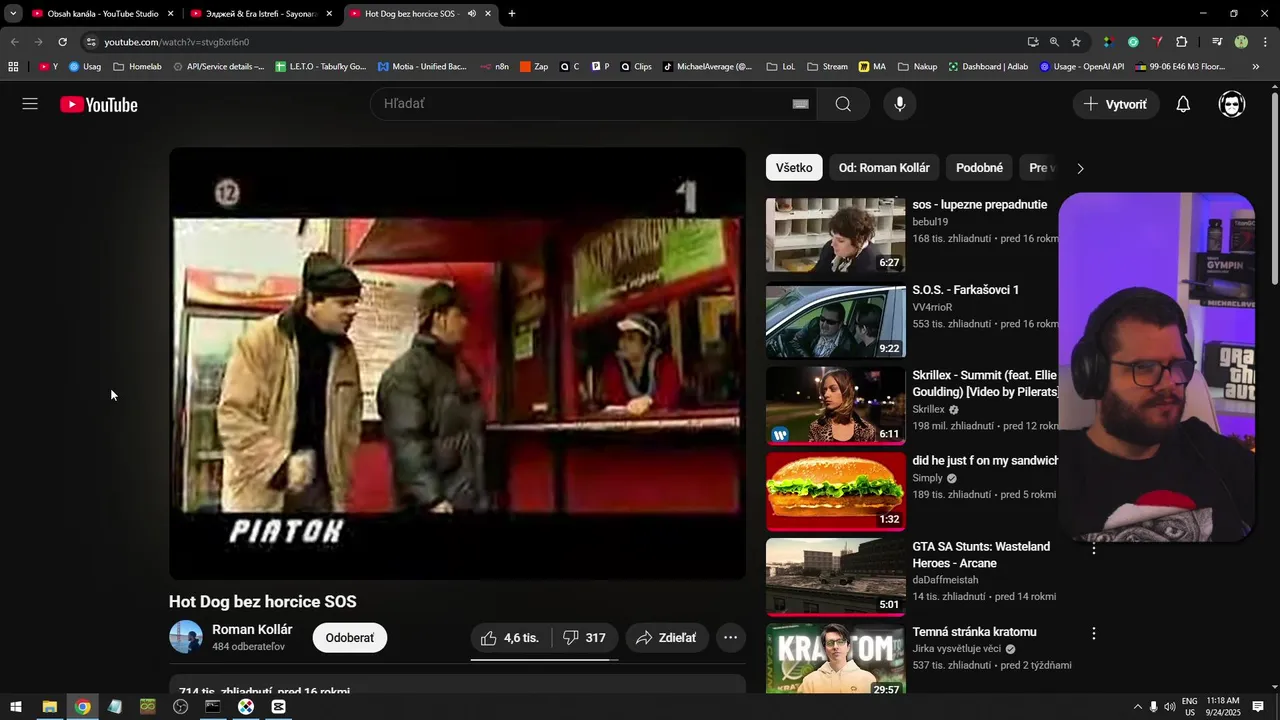Screen dimensions: 1280x720
Task: Select the Od: Roman Kollár chip
Action: (884, 168)
